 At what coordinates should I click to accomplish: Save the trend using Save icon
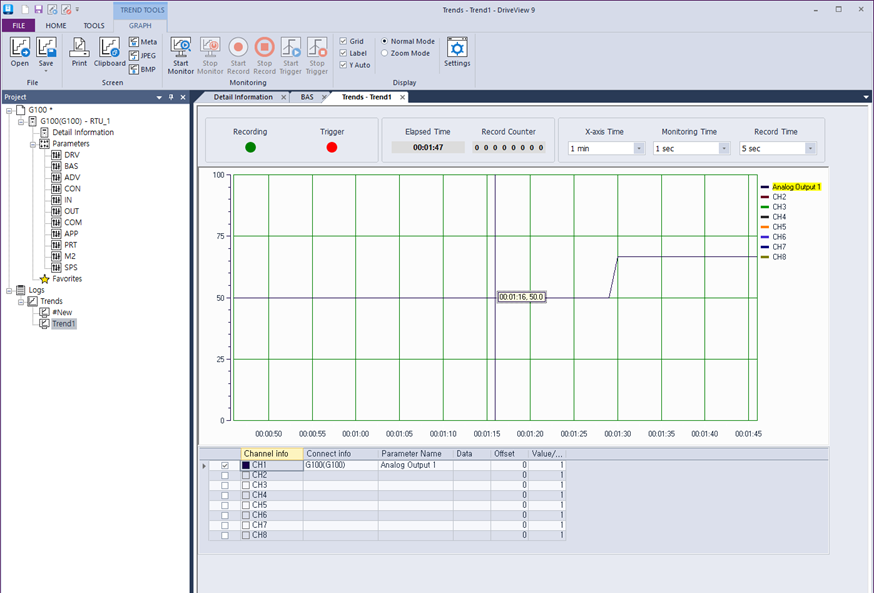pos(46,52)
